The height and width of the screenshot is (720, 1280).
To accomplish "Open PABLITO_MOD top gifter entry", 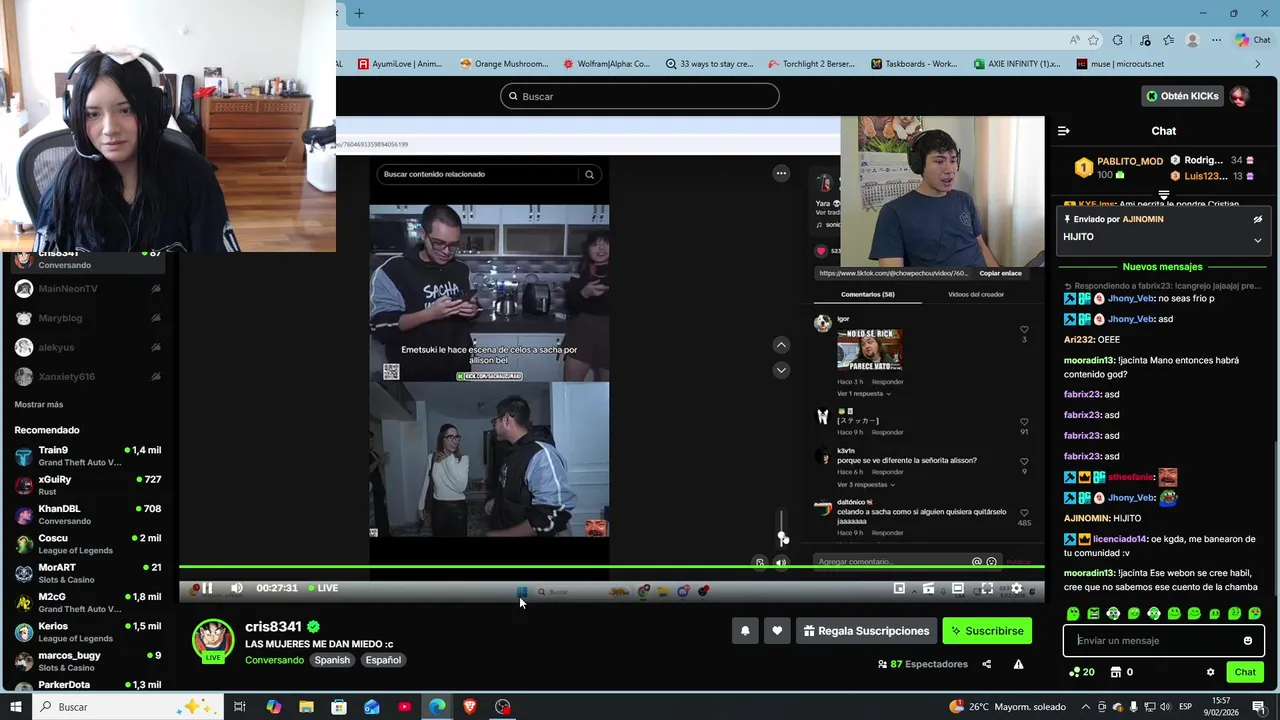I will 1118,167.
